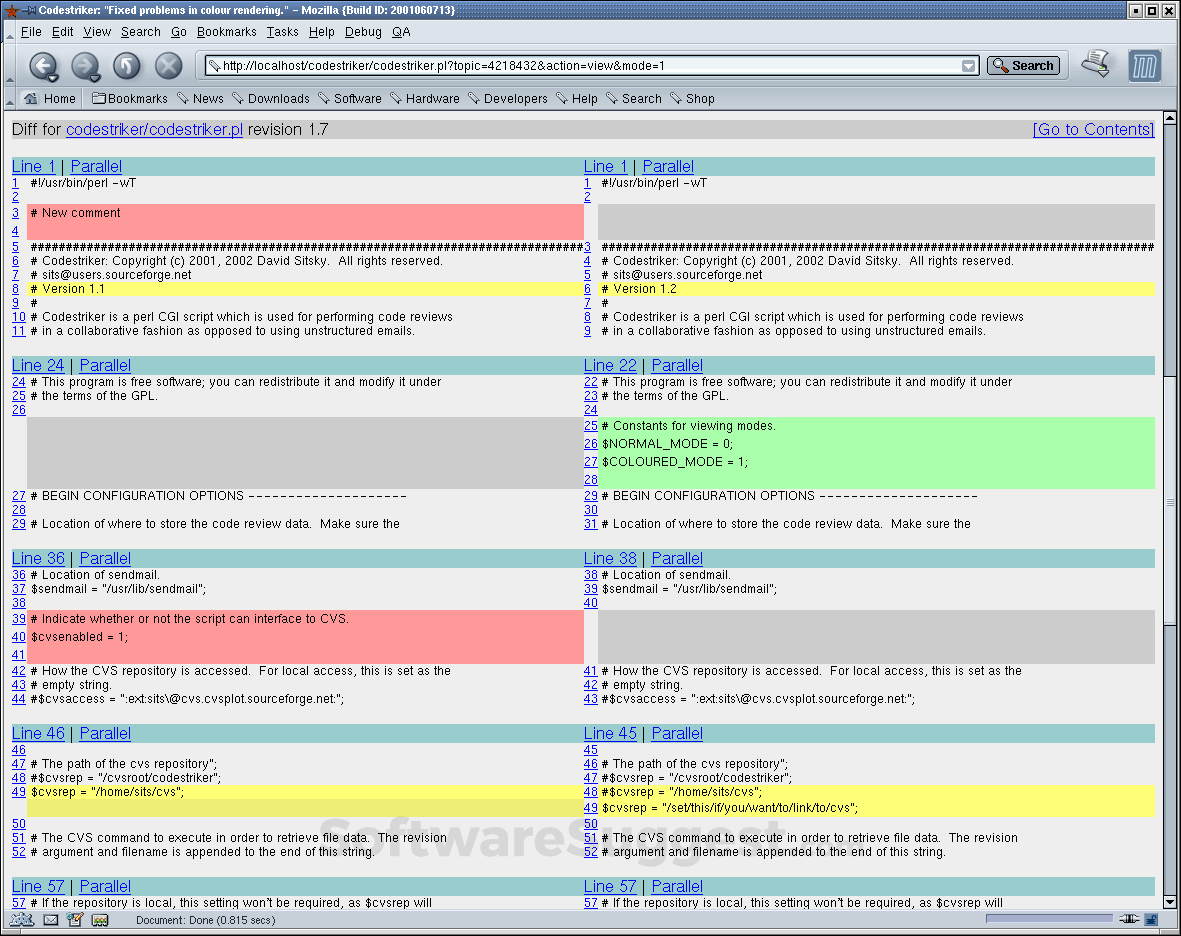Open Composer from the status bar icon
Viewport: 1181px width, 936px height.
[x=74, y=919]
